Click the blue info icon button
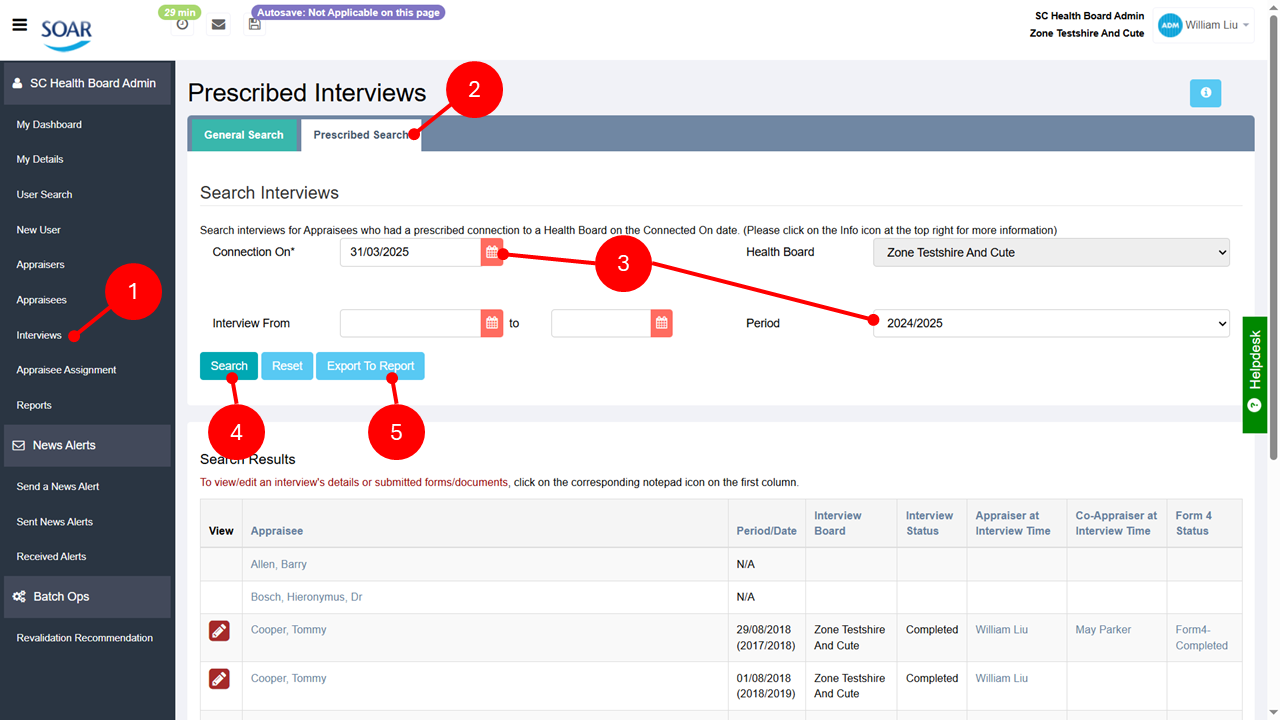1280x720 pixels. click(x=1205, y=93)
